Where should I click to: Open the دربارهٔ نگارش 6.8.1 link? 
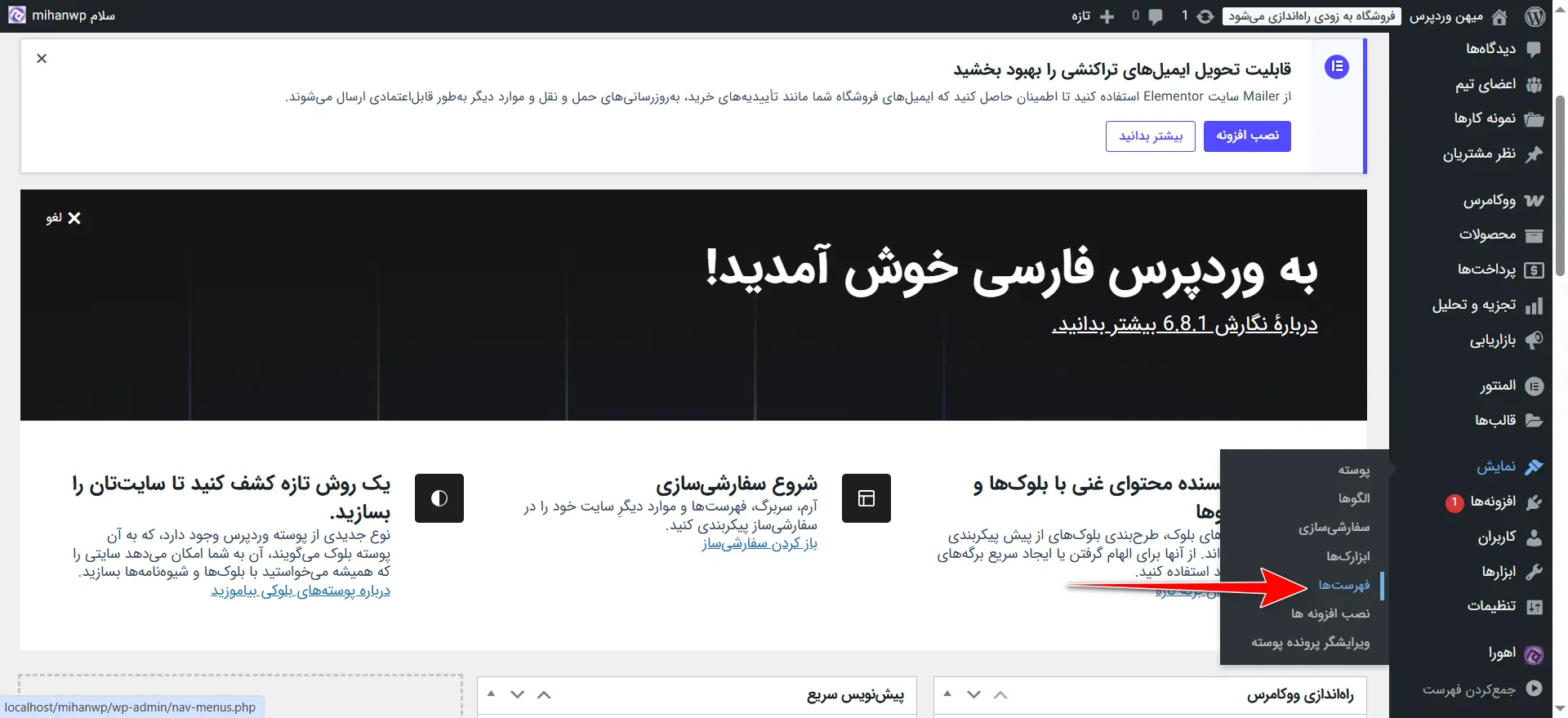(1185, 324)
